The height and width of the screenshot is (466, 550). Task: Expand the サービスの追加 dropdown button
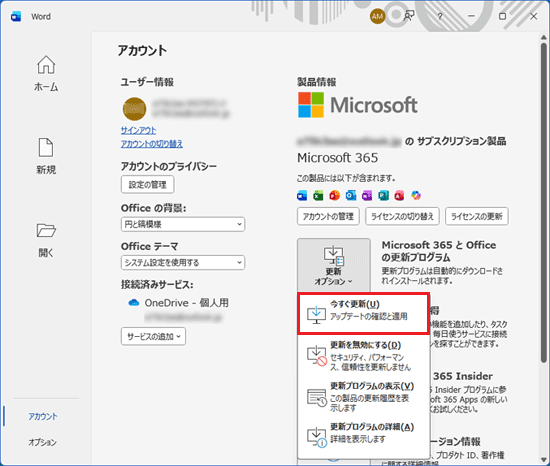click(x=153, y=336)
